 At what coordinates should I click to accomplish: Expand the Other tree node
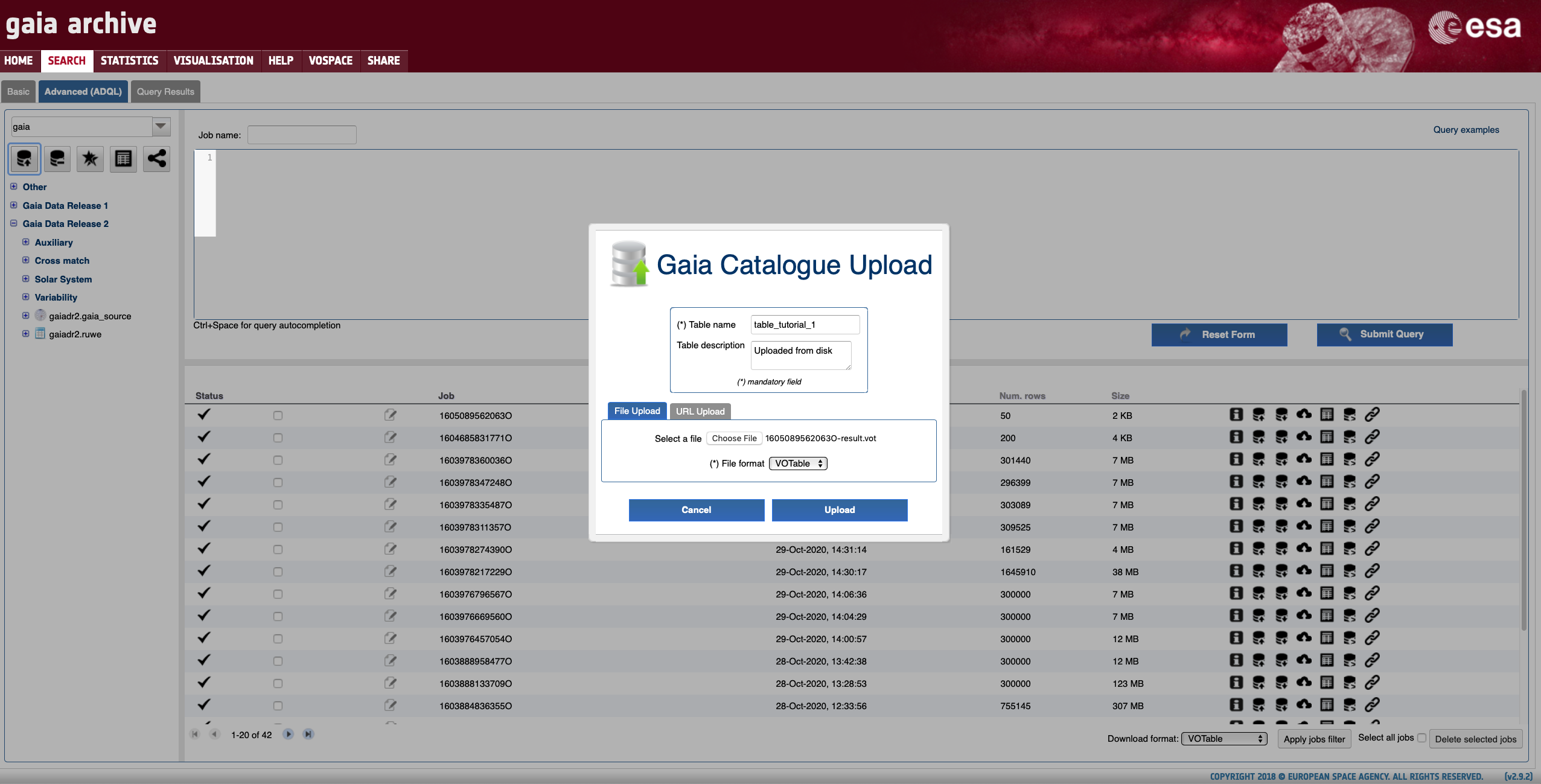[13, 186]
